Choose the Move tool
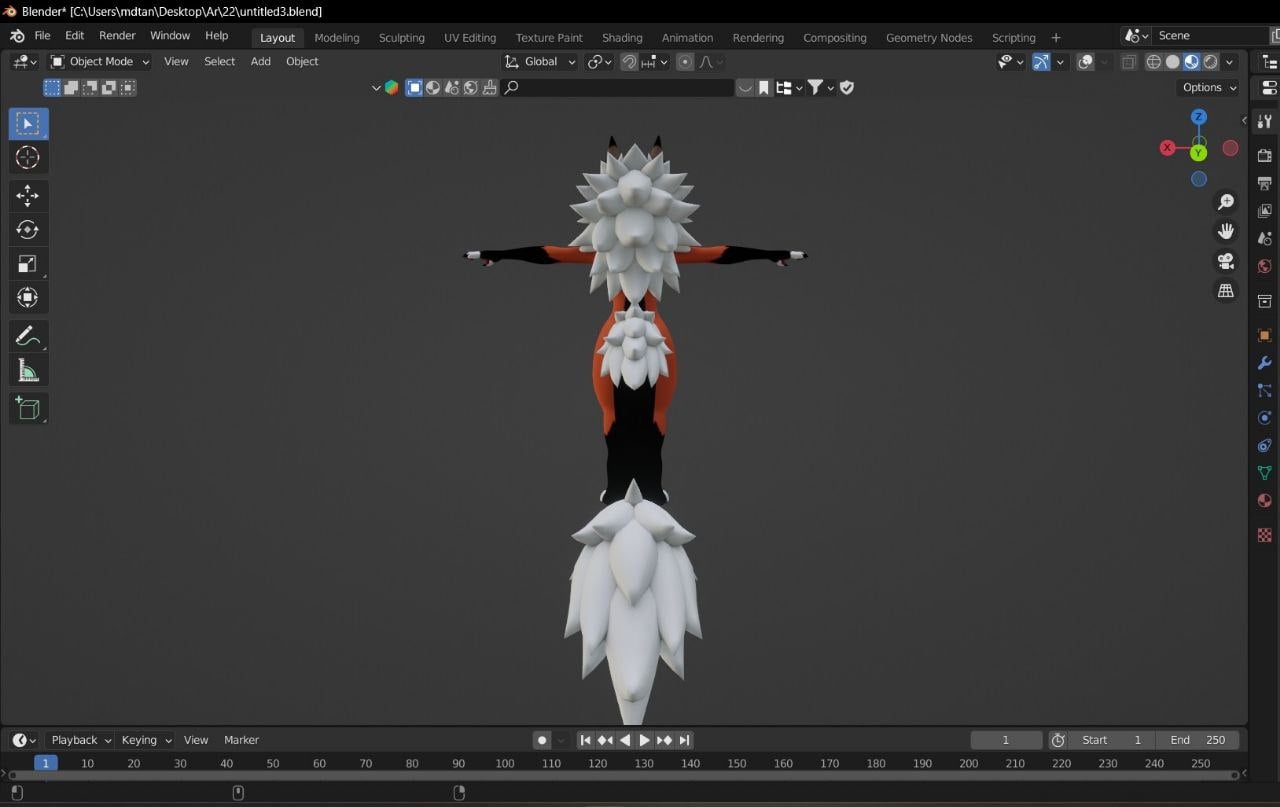 (28, 196)
